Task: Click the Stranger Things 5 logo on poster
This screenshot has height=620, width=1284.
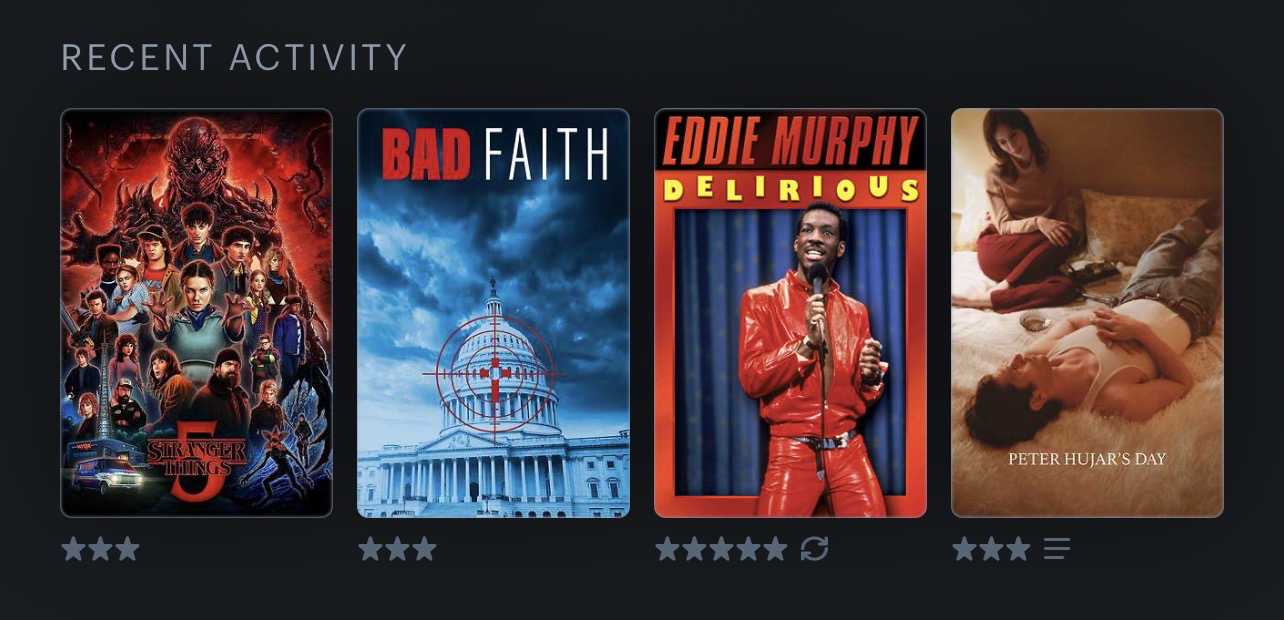Action: tap(196, 462)
